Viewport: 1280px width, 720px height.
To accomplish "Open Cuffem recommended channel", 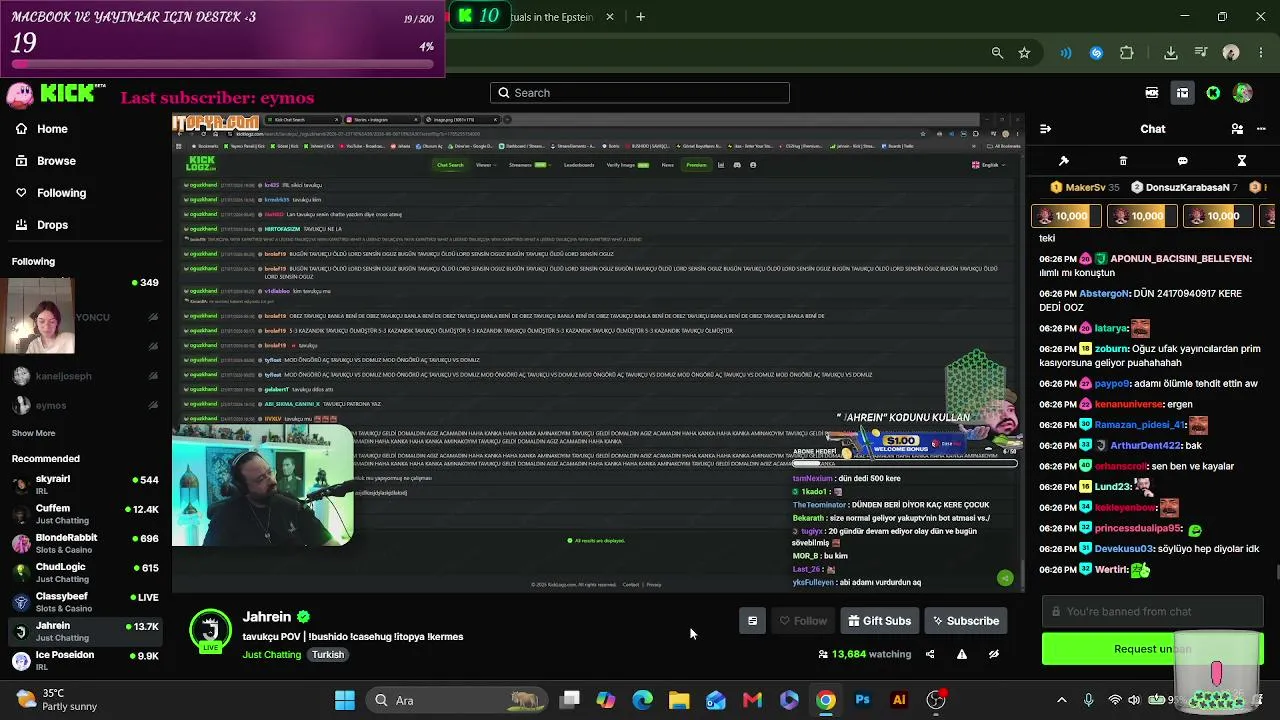I will pos(85,514).
